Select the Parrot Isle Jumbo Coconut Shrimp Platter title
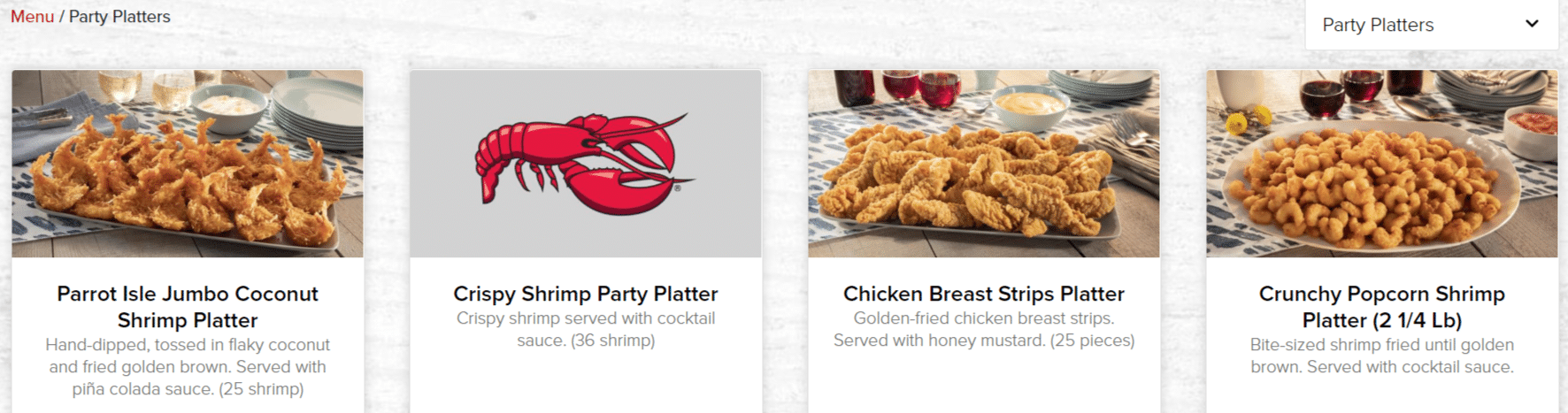The image size is (1568, 413). click(188, 307)
